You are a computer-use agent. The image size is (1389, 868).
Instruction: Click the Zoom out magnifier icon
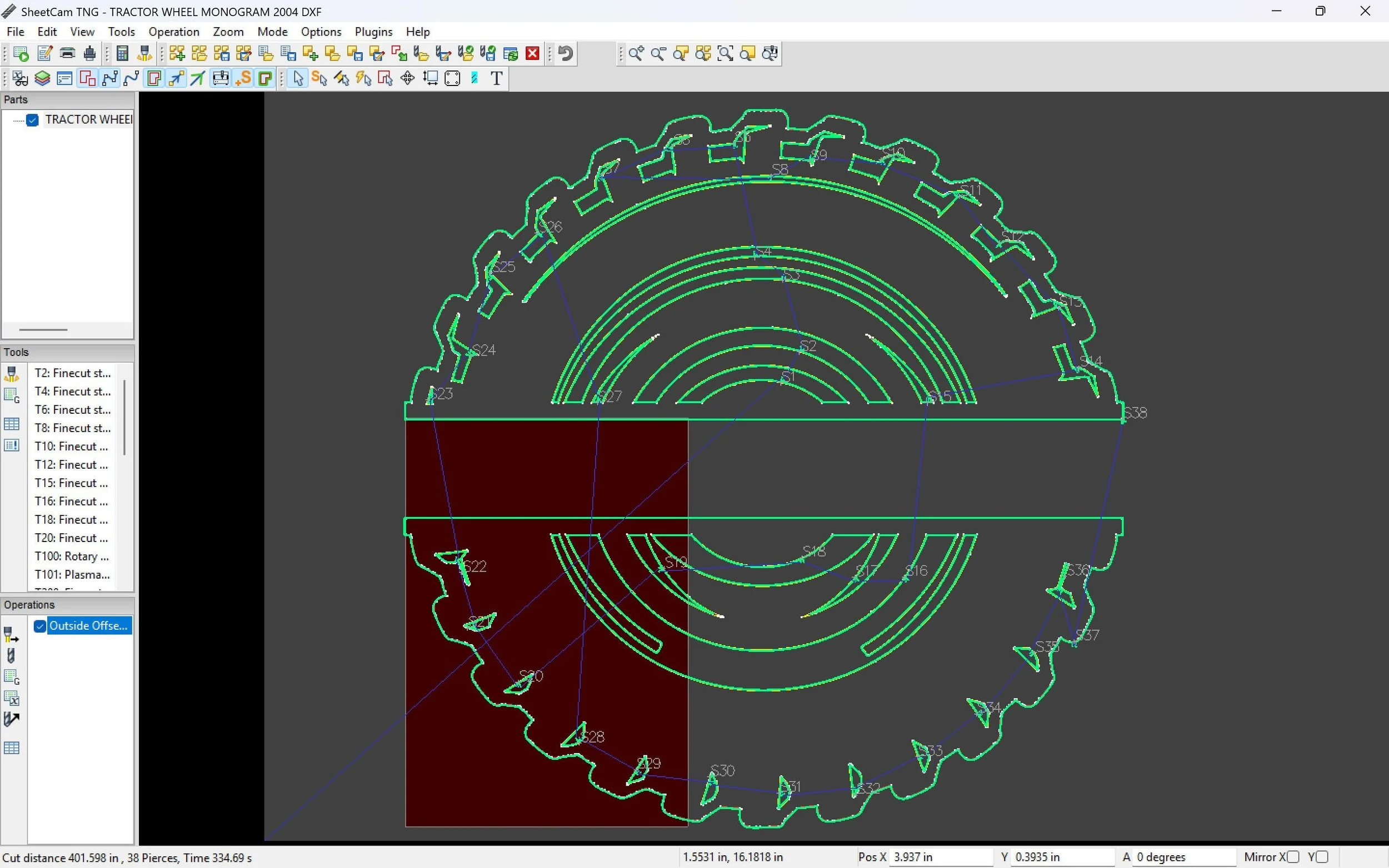click(x=658, y=53)
